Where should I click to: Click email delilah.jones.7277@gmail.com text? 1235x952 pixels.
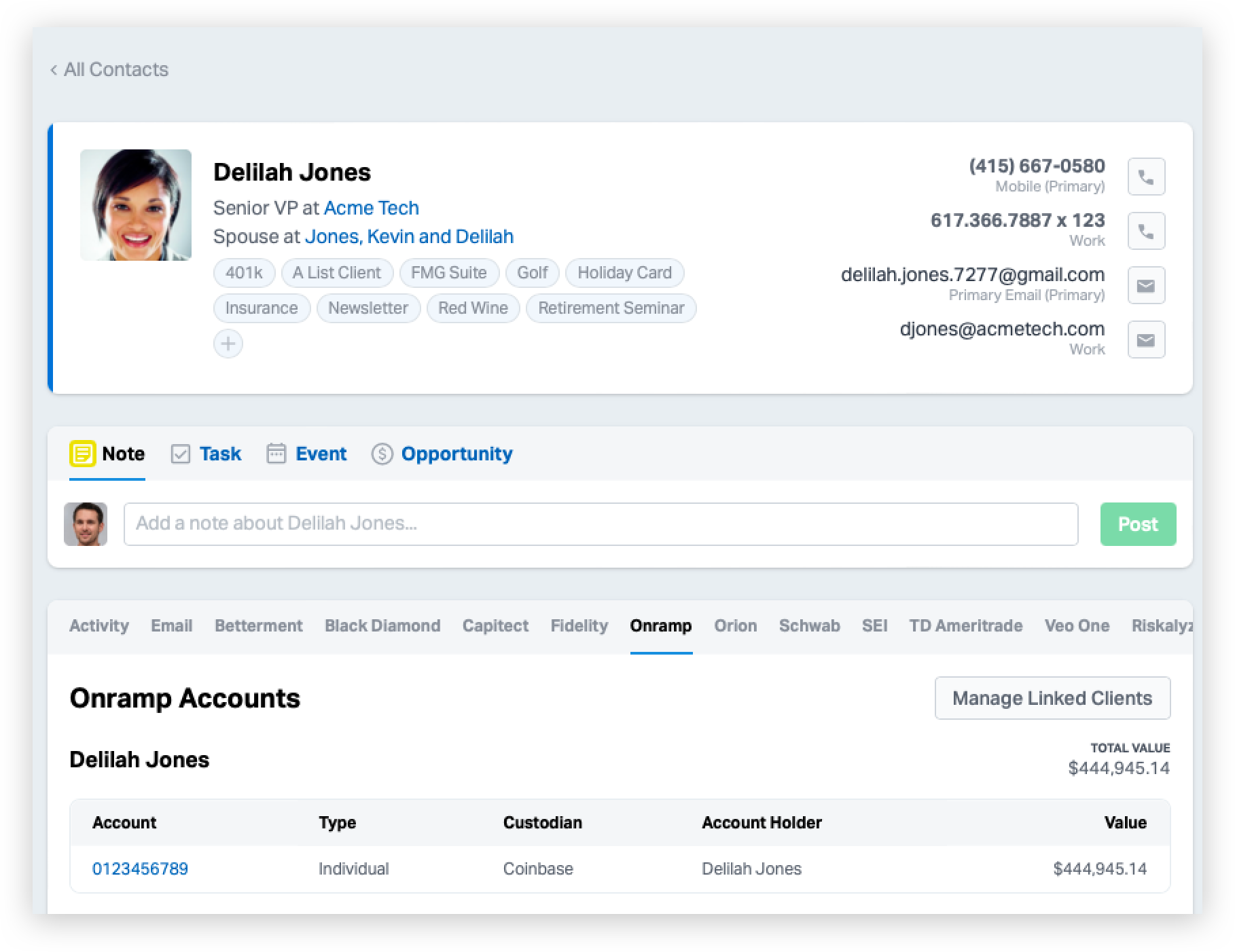pos(973,274)
